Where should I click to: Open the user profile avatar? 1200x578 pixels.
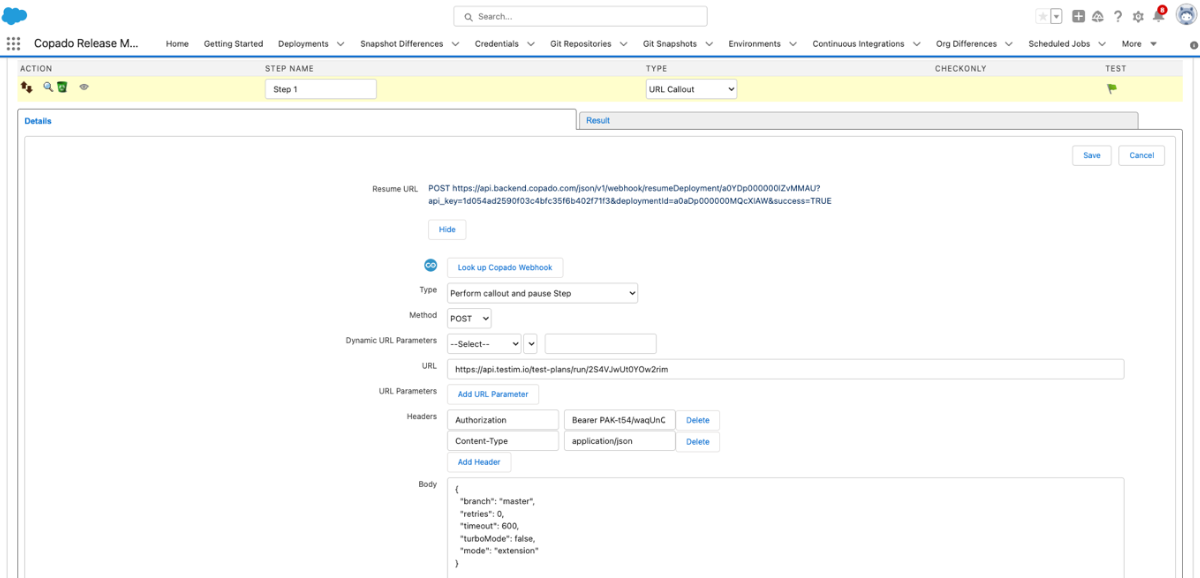pos(1185,15)
